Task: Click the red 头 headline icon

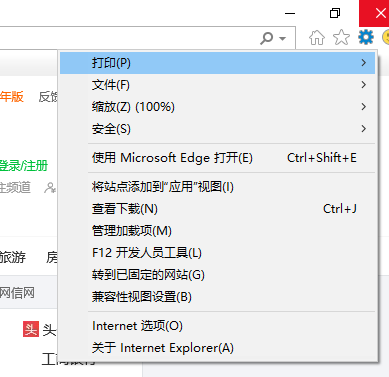Action: click(31, 329)
